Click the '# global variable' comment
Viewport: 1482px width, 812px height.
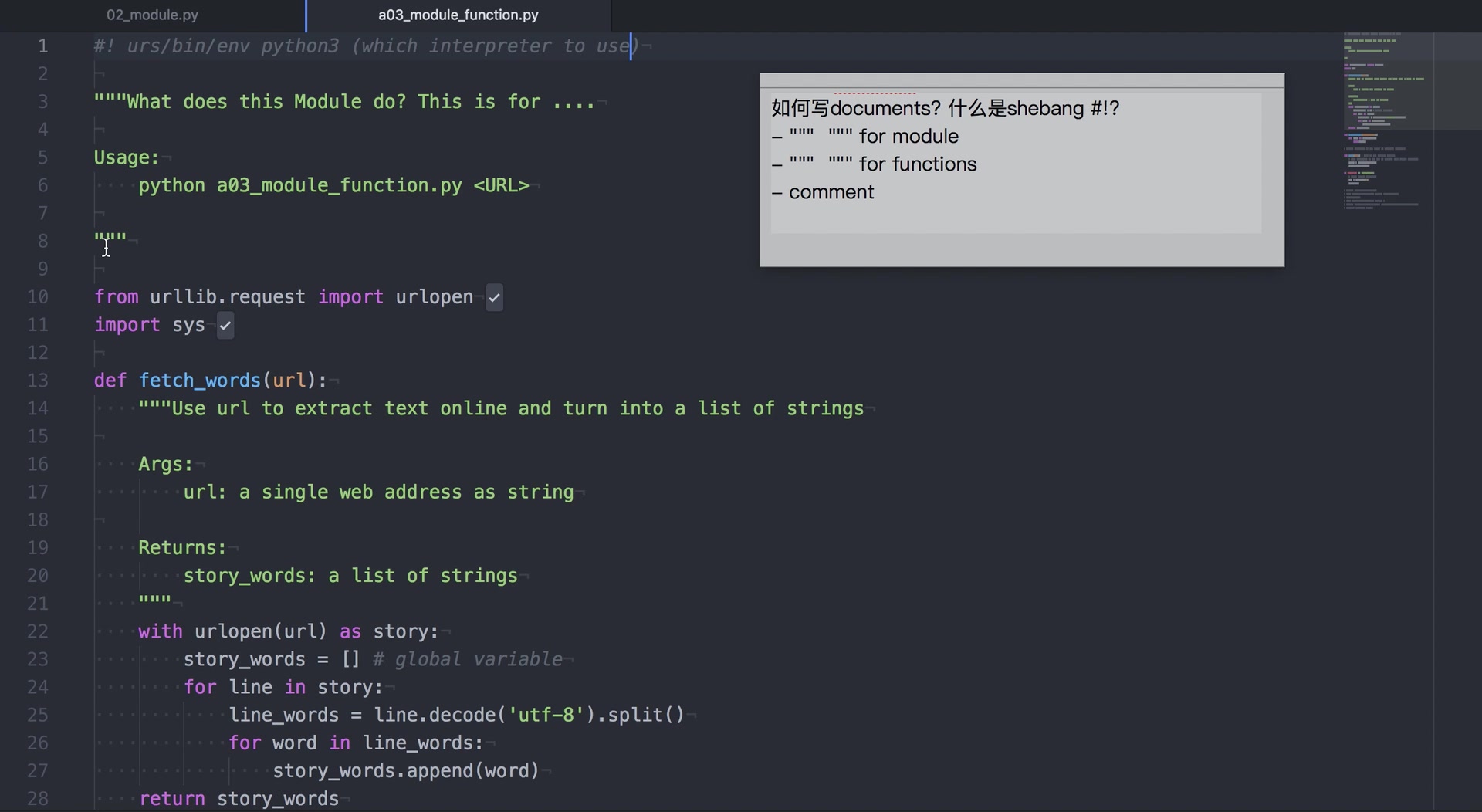click(x=467, y=659)
